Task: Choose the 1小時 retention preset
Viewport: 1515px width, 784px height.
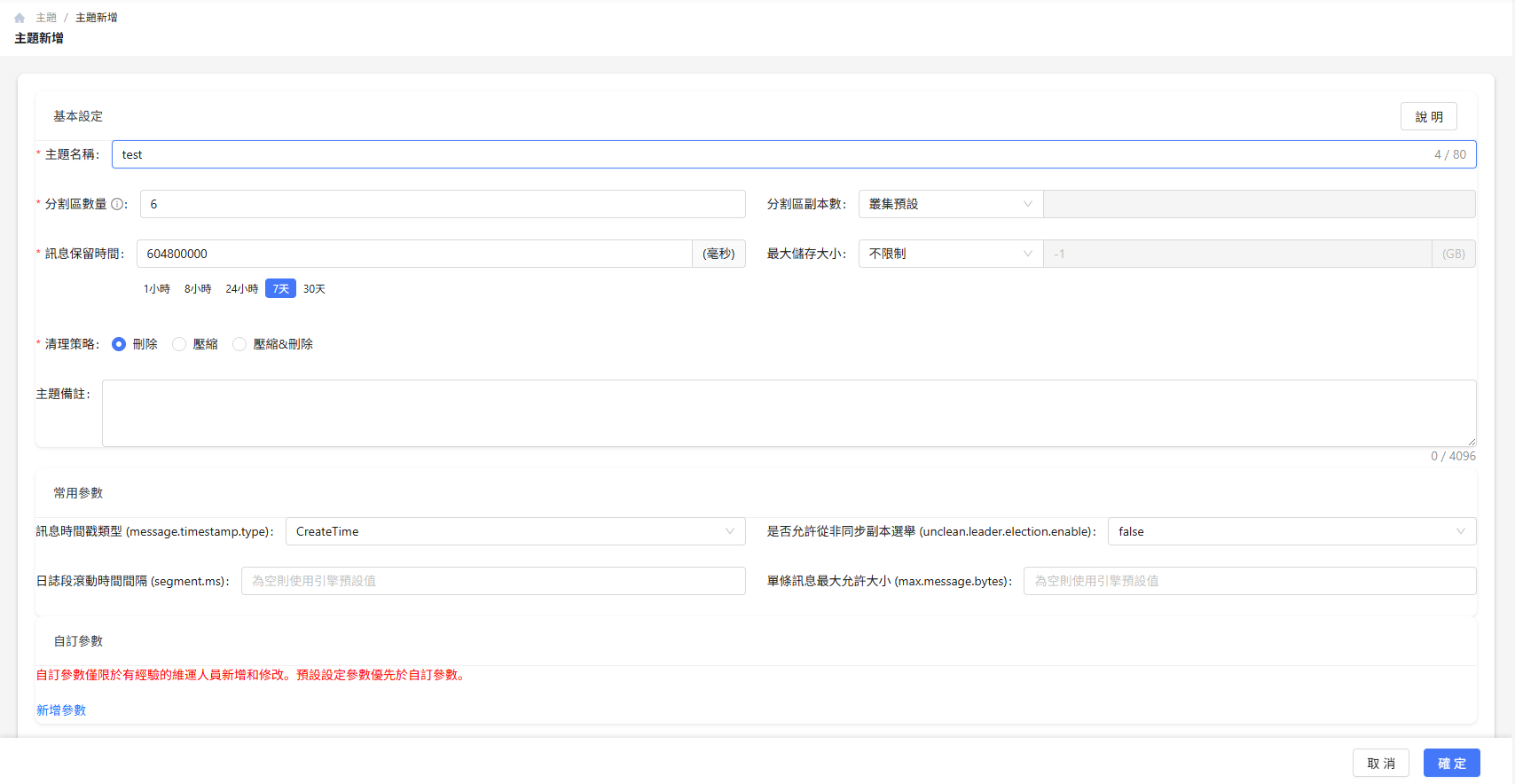Action: 157,289
